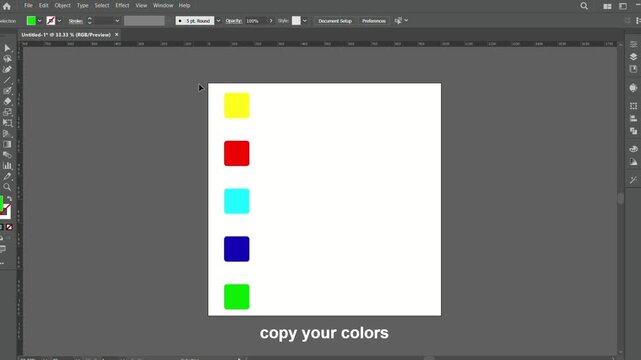Open the brush definition dropdown arrow
Screen dimensions: 641x360
[218, 21]
